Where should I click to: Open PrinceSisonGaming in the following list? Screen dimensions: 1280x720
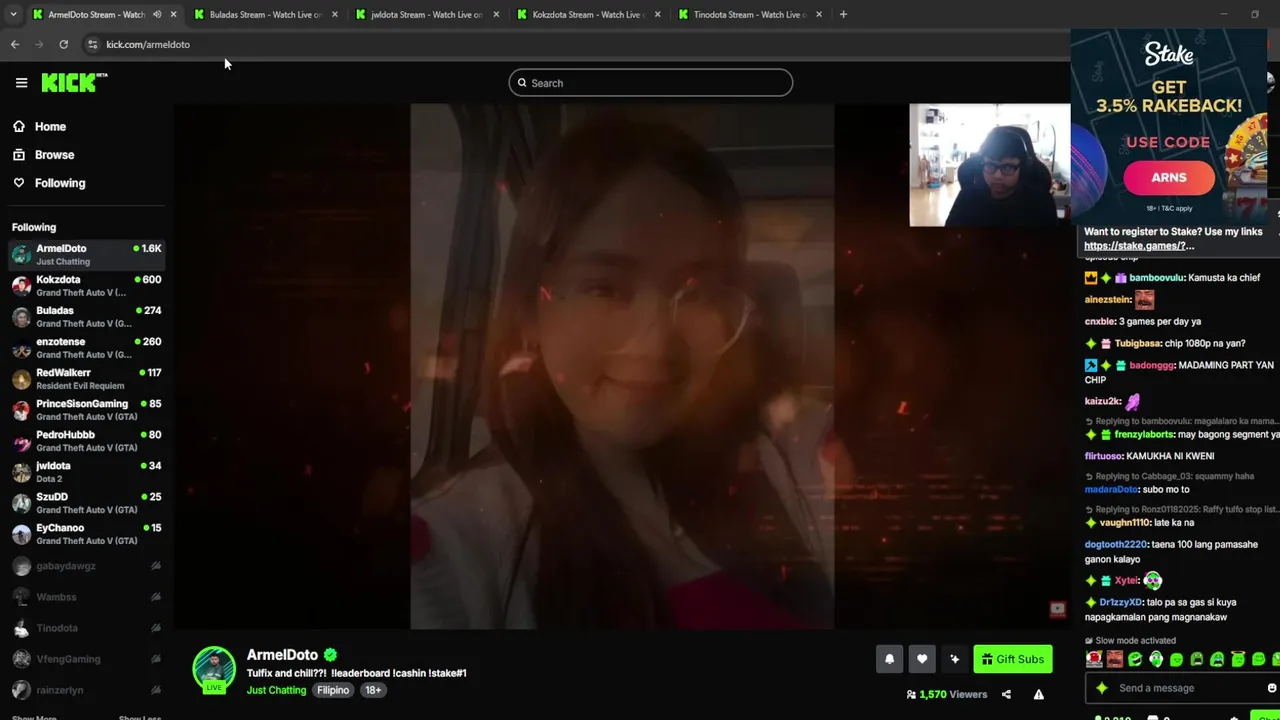click(x=86, y=410)
